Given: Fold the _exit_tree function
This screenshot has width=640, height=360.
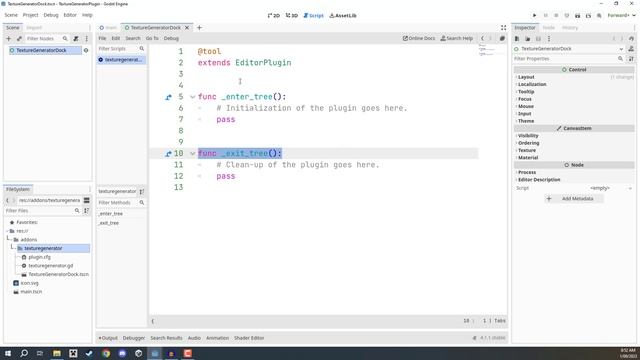Looking at the screenshot, I should 192,154.
